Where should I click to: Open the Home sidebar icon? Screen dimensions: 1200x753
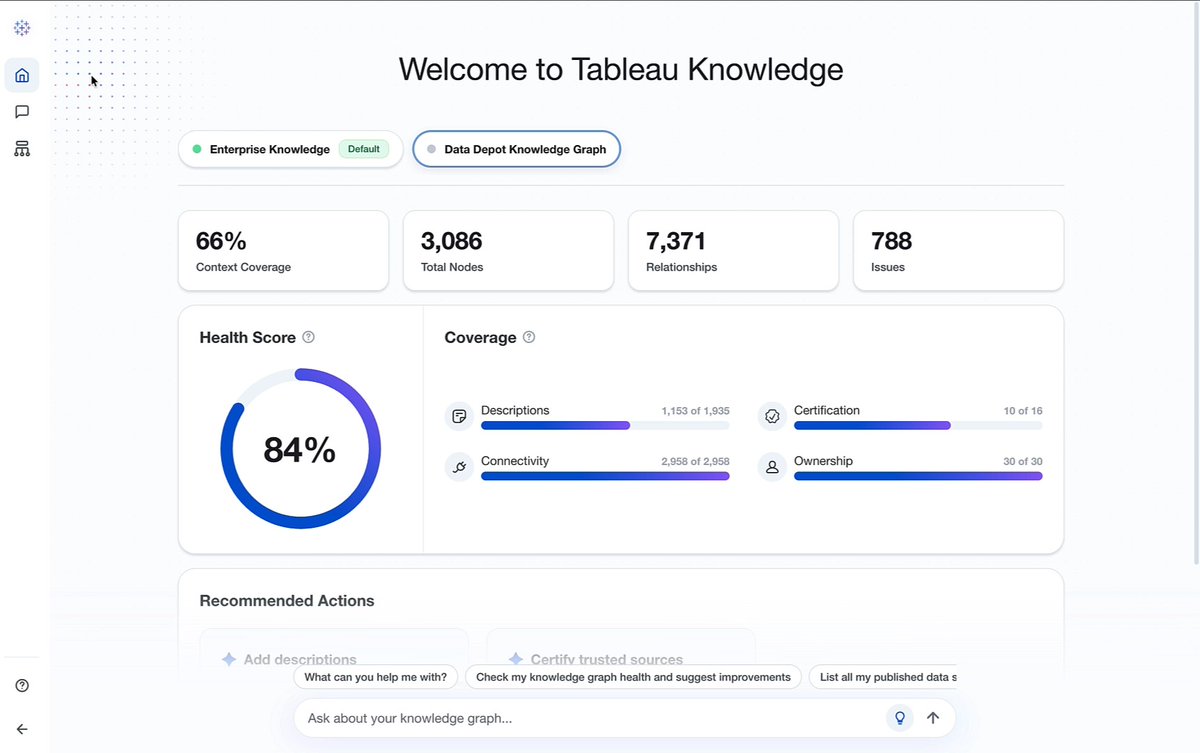[22, 75]
